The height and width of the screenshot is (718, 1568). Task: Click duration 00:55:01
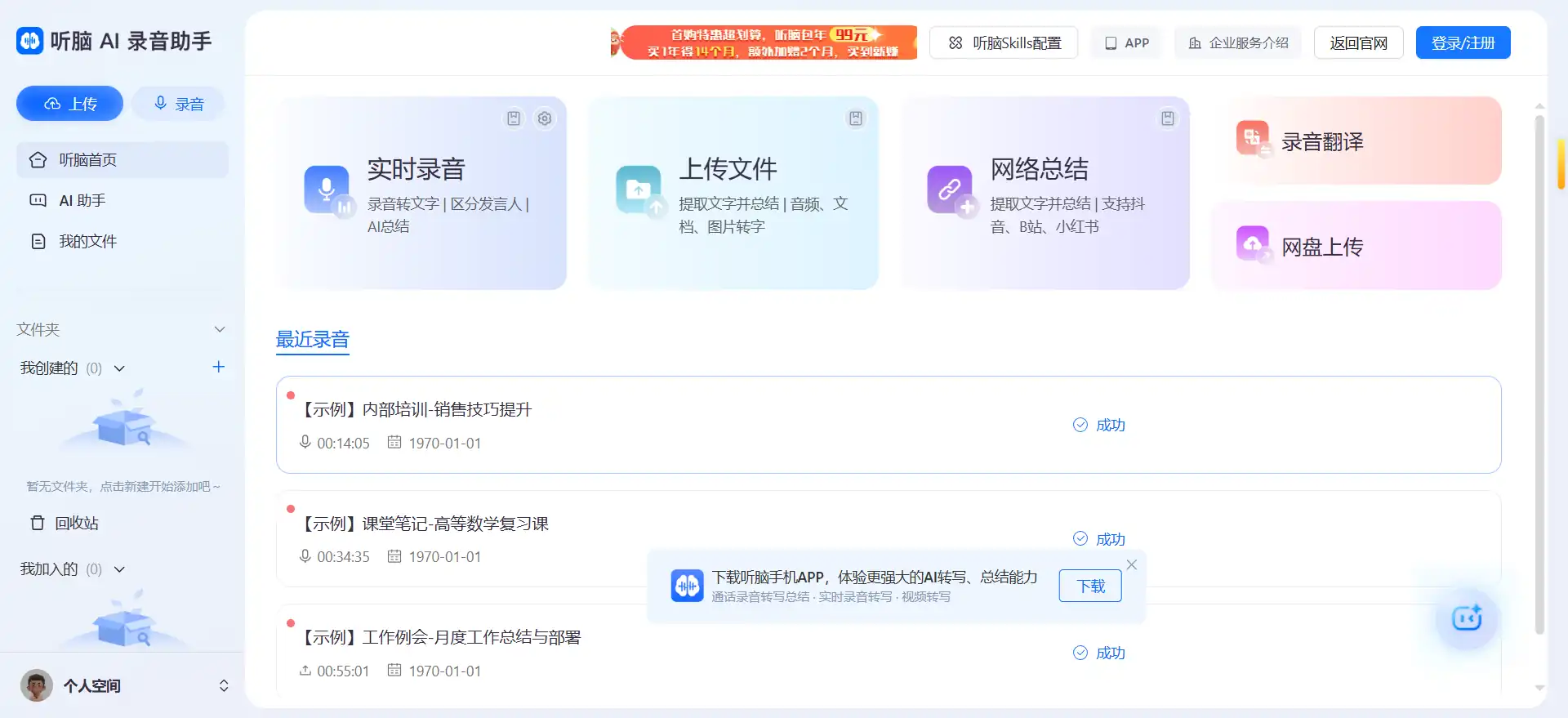click(x=343, y=671)
